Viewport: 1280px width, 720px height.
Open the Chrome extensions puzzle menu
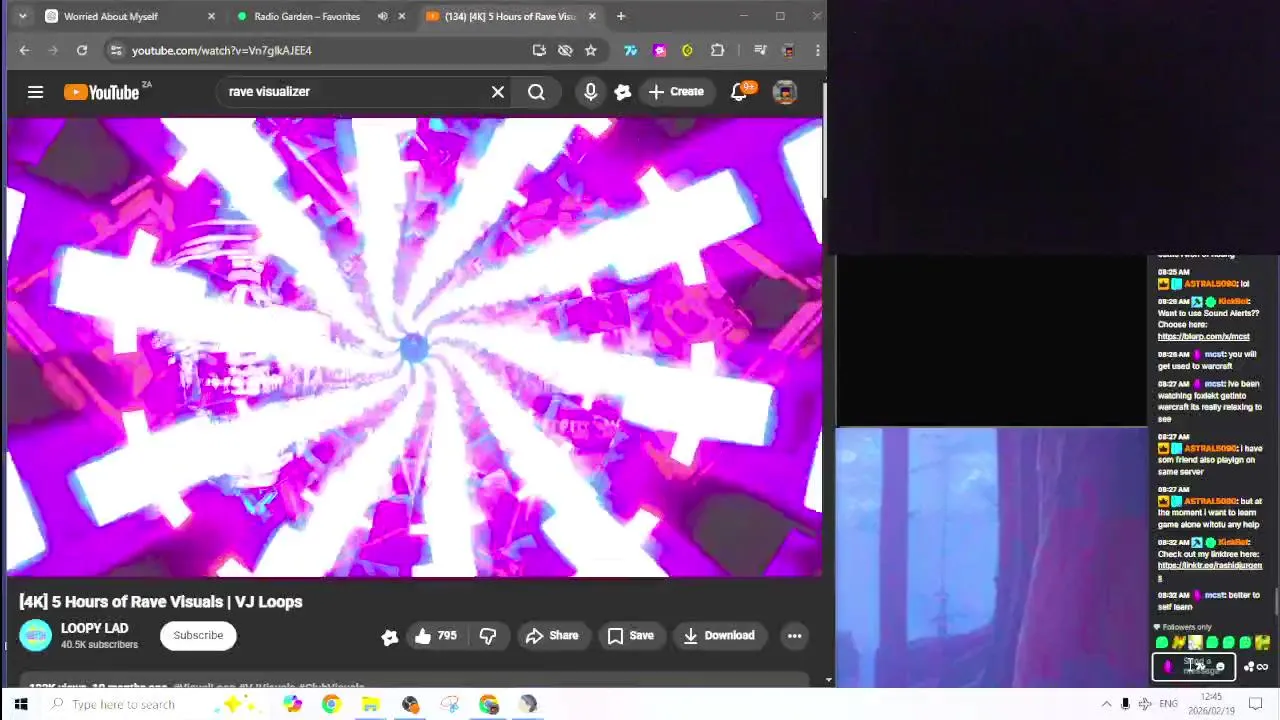point(717,50)
